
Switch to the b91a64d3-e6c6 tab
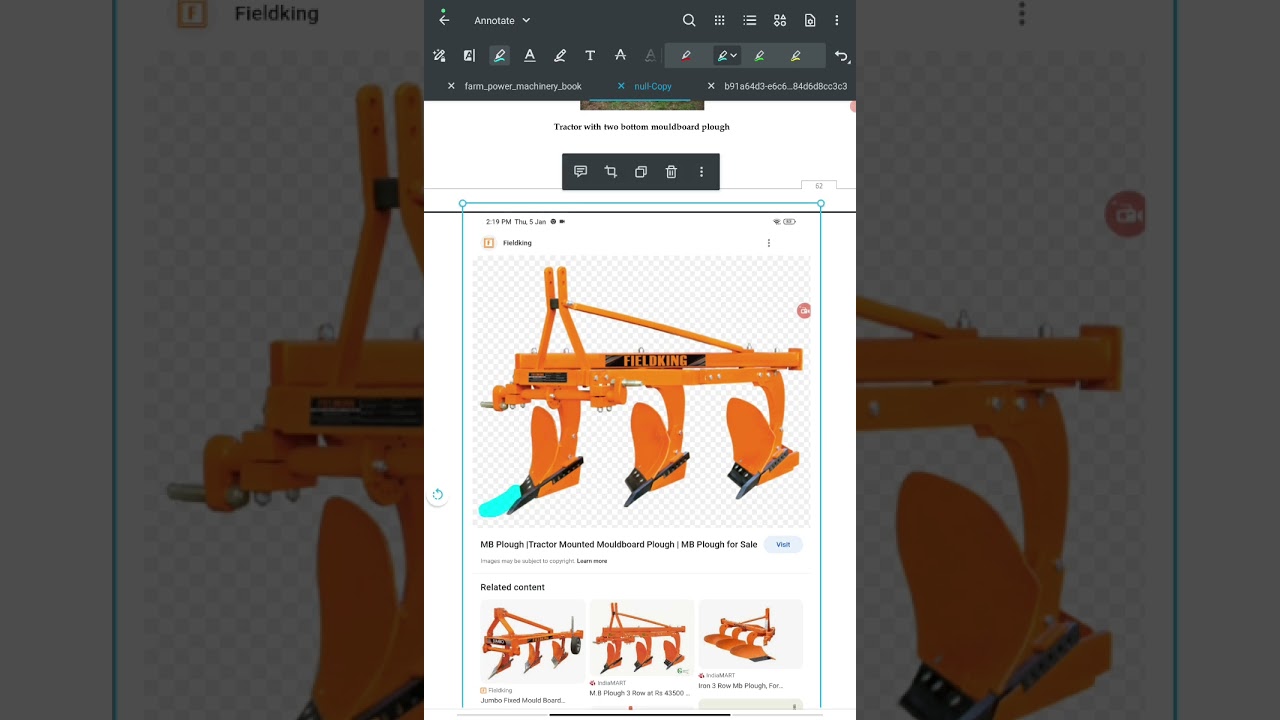click(786, 86)
